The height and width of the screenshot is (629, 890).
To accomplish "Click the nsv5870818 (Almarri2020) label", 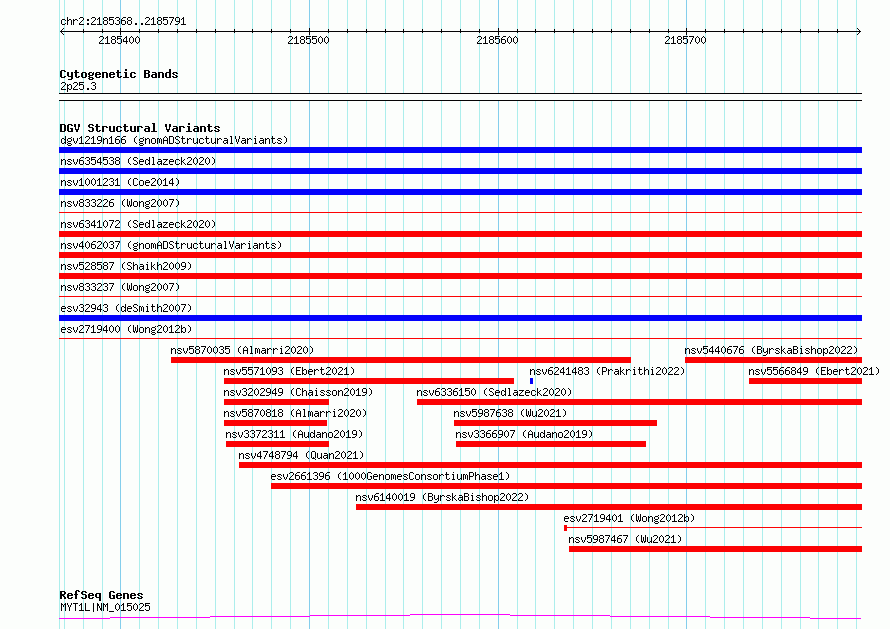I will (295, 413).
